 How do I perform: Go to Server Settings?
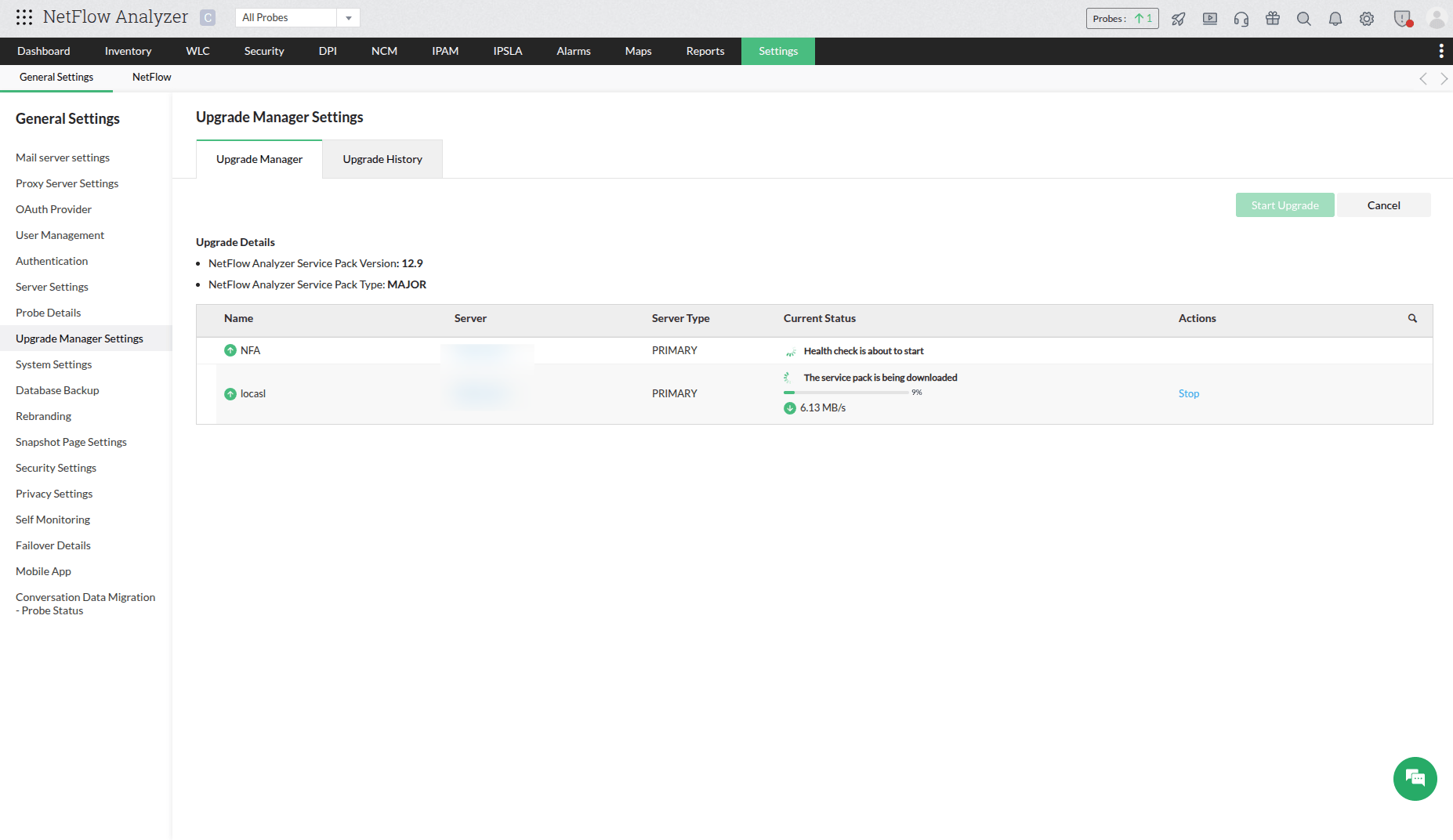[x=52, y=287]
